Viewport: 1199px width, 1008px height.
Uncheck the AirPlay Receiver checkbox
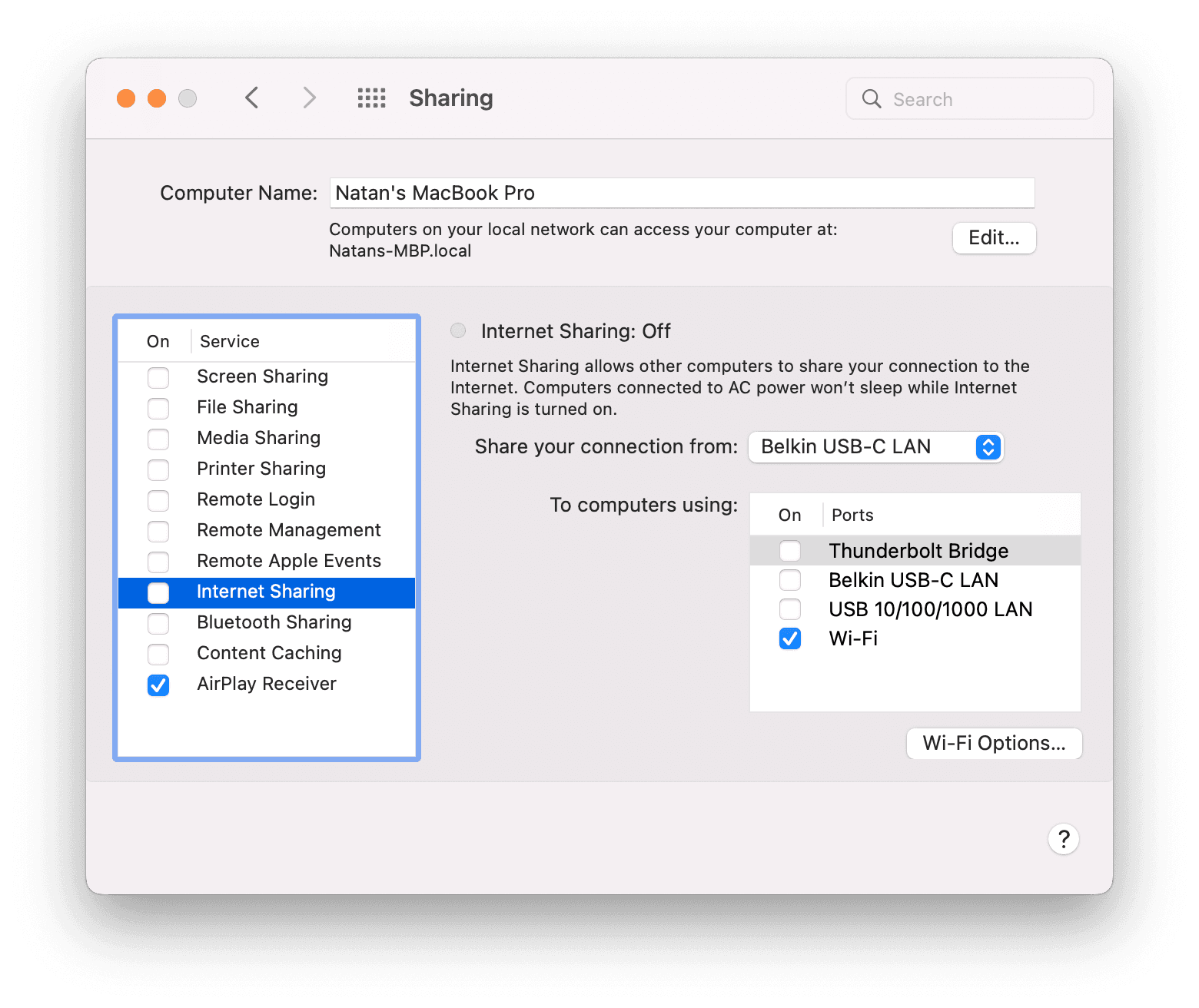pos(158,685)
